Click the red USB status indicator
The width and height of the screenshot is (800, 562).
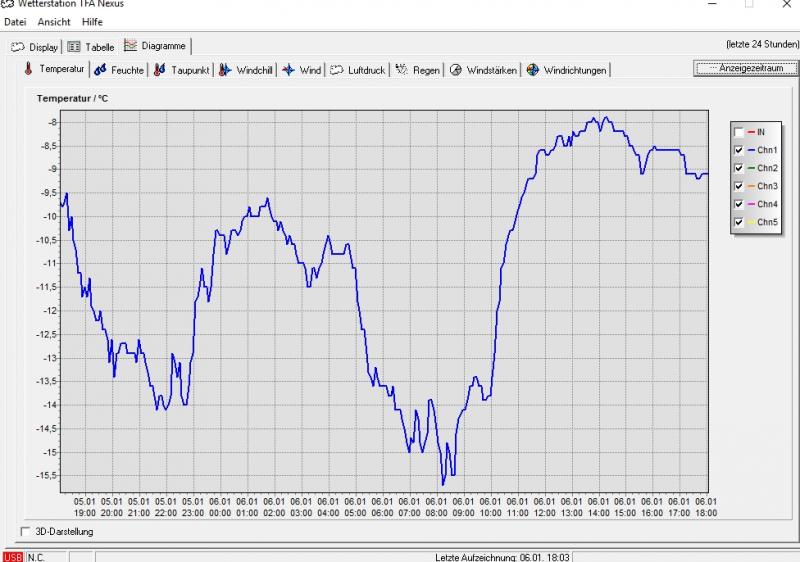pyautogui.click(x=12, y=556)
